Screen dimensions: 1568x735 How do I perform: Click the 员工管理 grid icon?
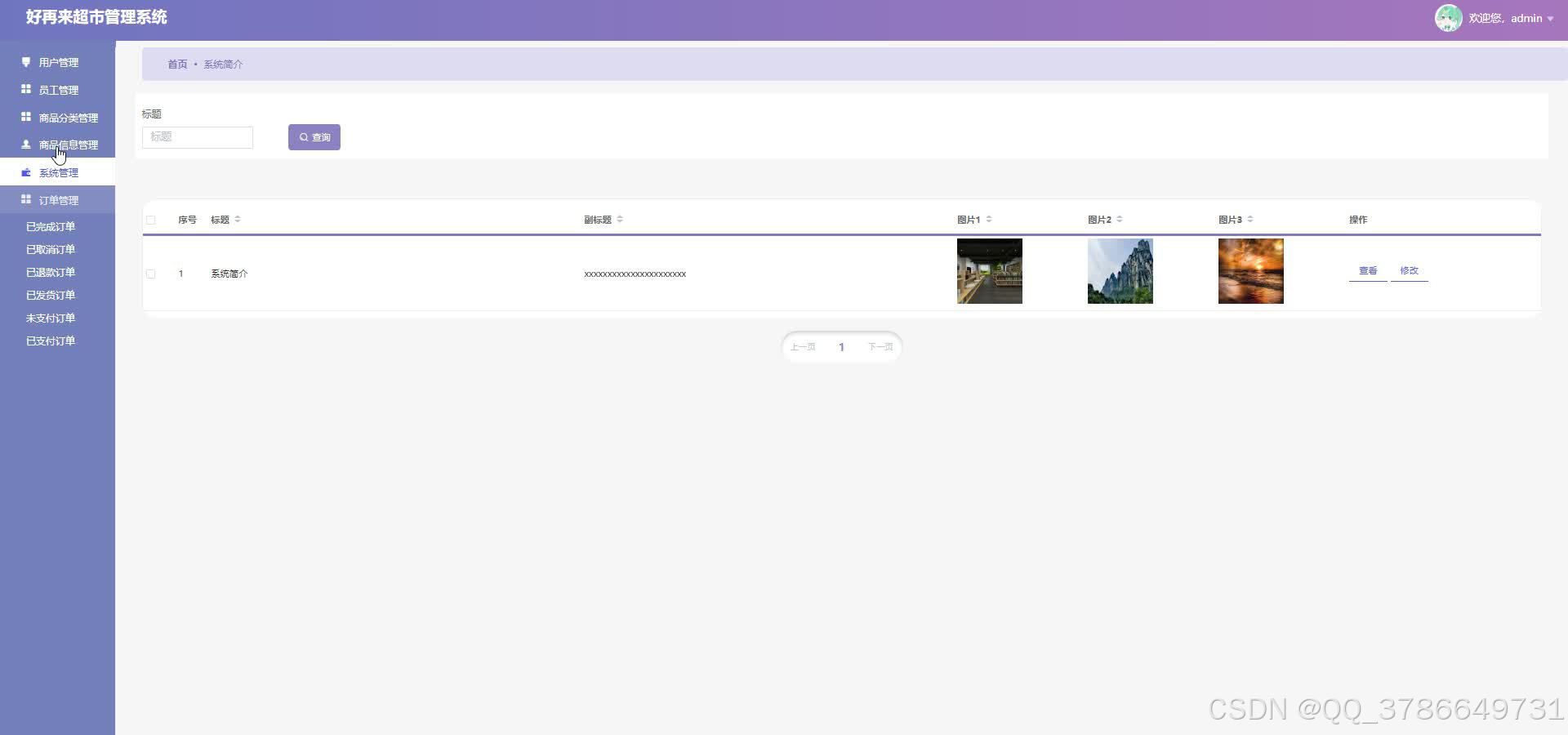point(25,89)
